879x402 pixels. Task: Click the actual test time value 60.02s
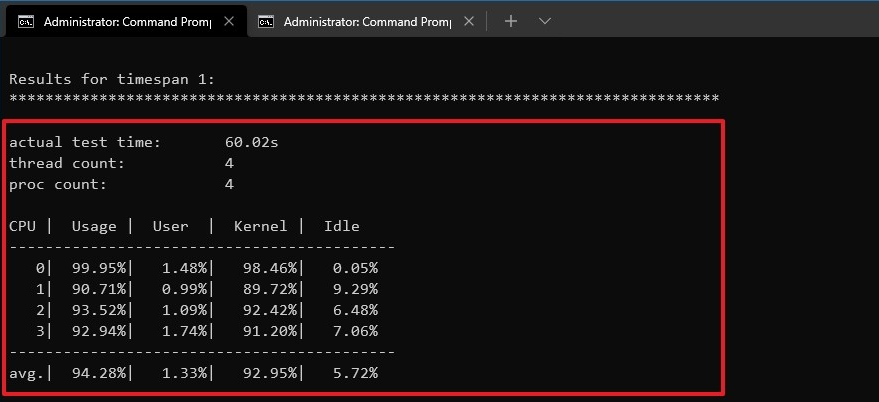click(x=252, y=142)
